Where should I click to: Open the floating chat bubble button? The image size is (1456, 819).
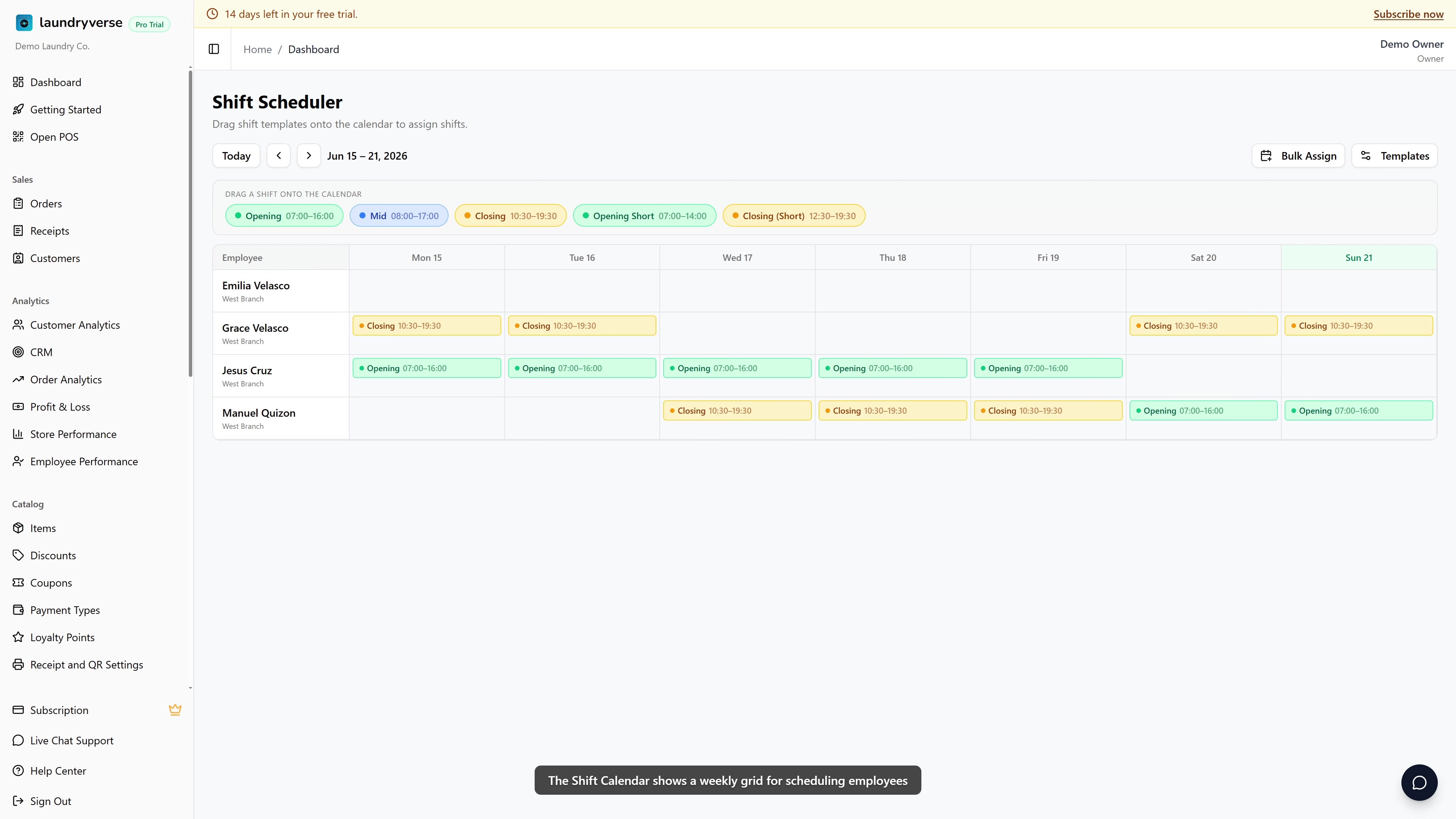point(1419,783)
